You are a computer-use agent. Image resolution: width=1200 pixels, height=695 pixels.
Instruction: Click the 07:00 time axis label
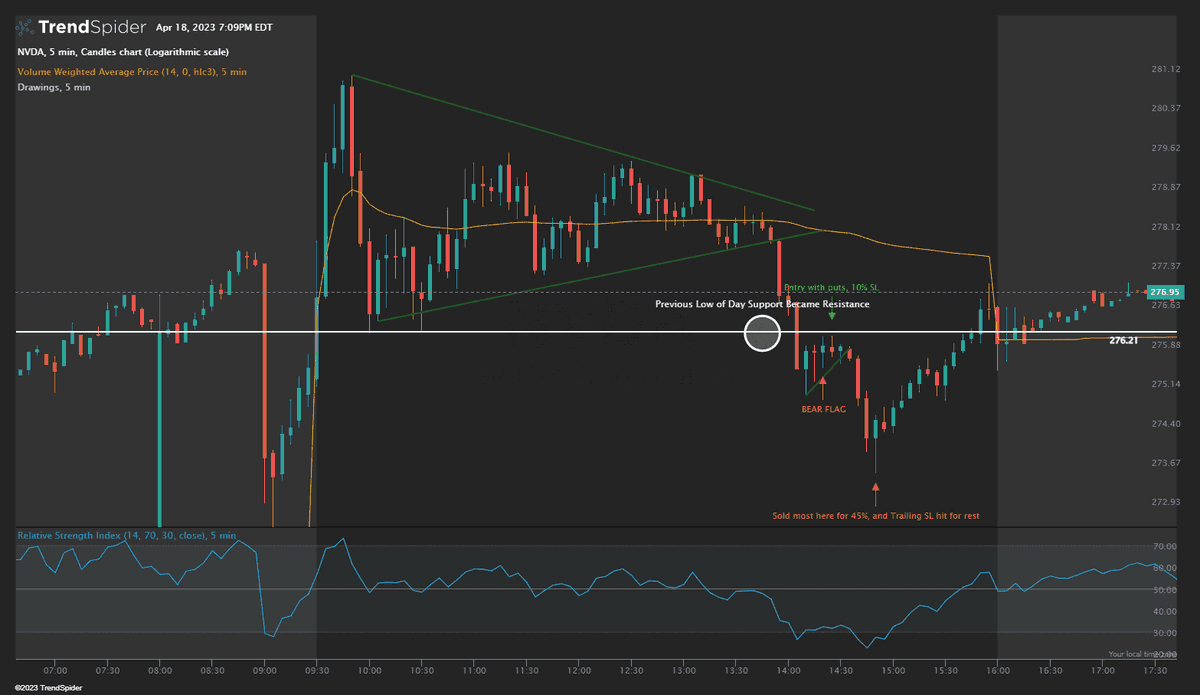[x=55, y=670]
